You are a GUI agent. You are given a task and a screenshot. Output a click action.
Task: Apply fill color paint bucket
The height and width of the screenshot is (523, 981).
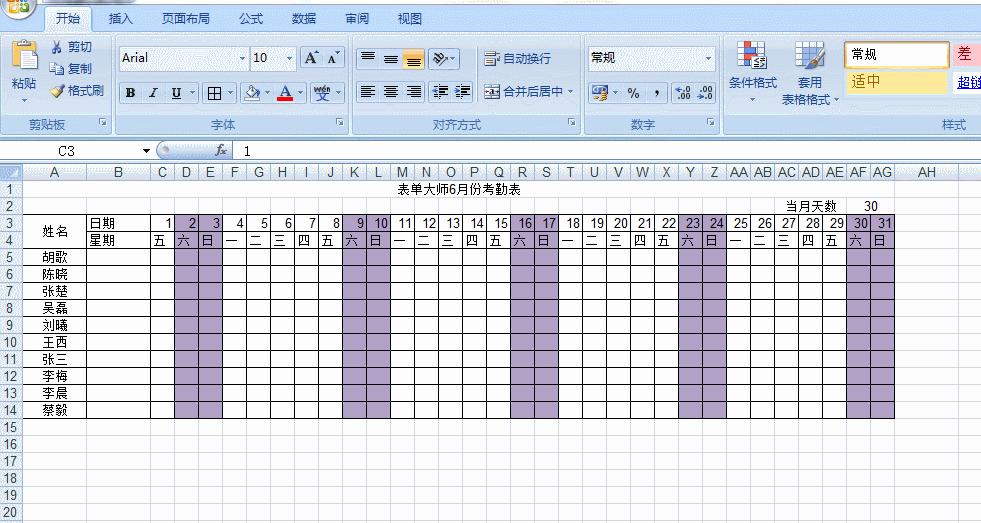pyautogui.click(x=252, y=93)
